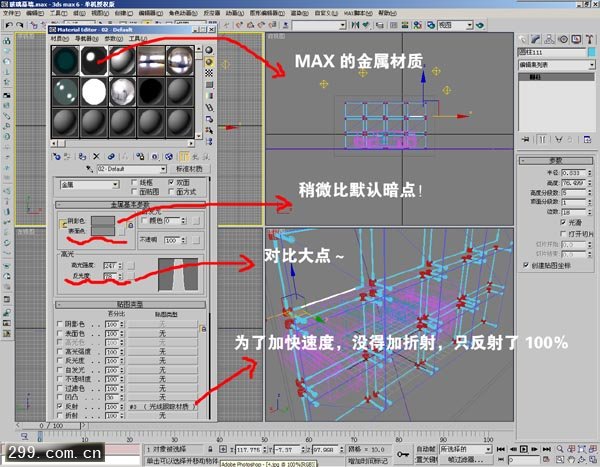
Task: Enable the 面贴图 face map checkbox
Action: (134, 191)
